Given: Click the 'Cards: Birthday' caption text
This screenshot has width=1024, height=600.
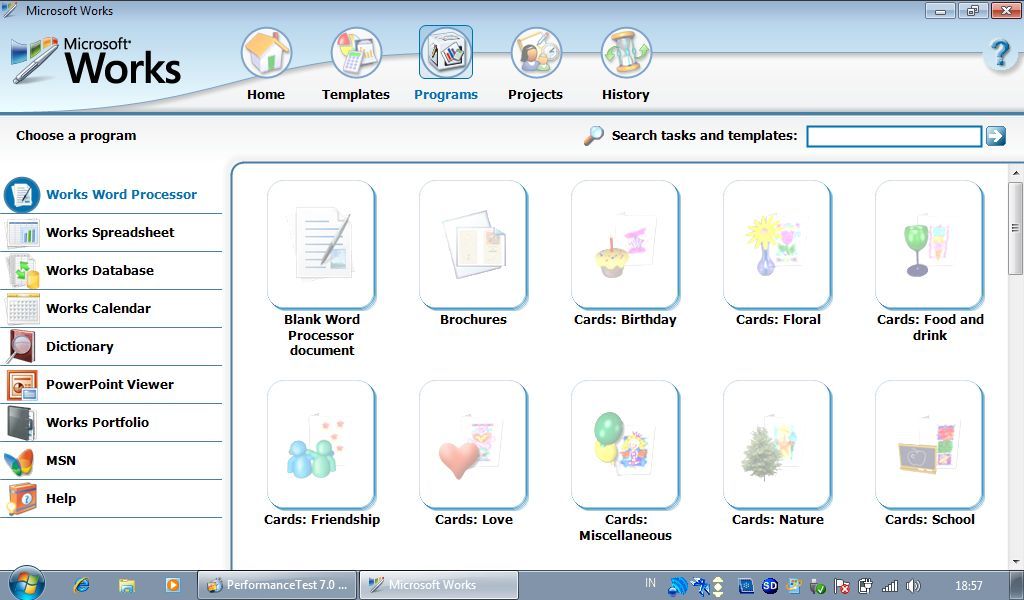Looking at the screenshot, I should (x=626, y=320).
